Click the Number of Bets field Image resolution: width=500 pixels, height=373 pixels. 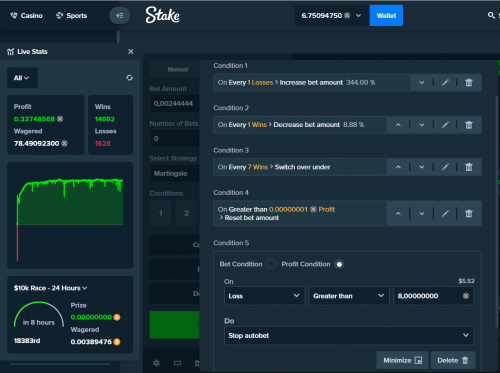click(x=175, y=138)
